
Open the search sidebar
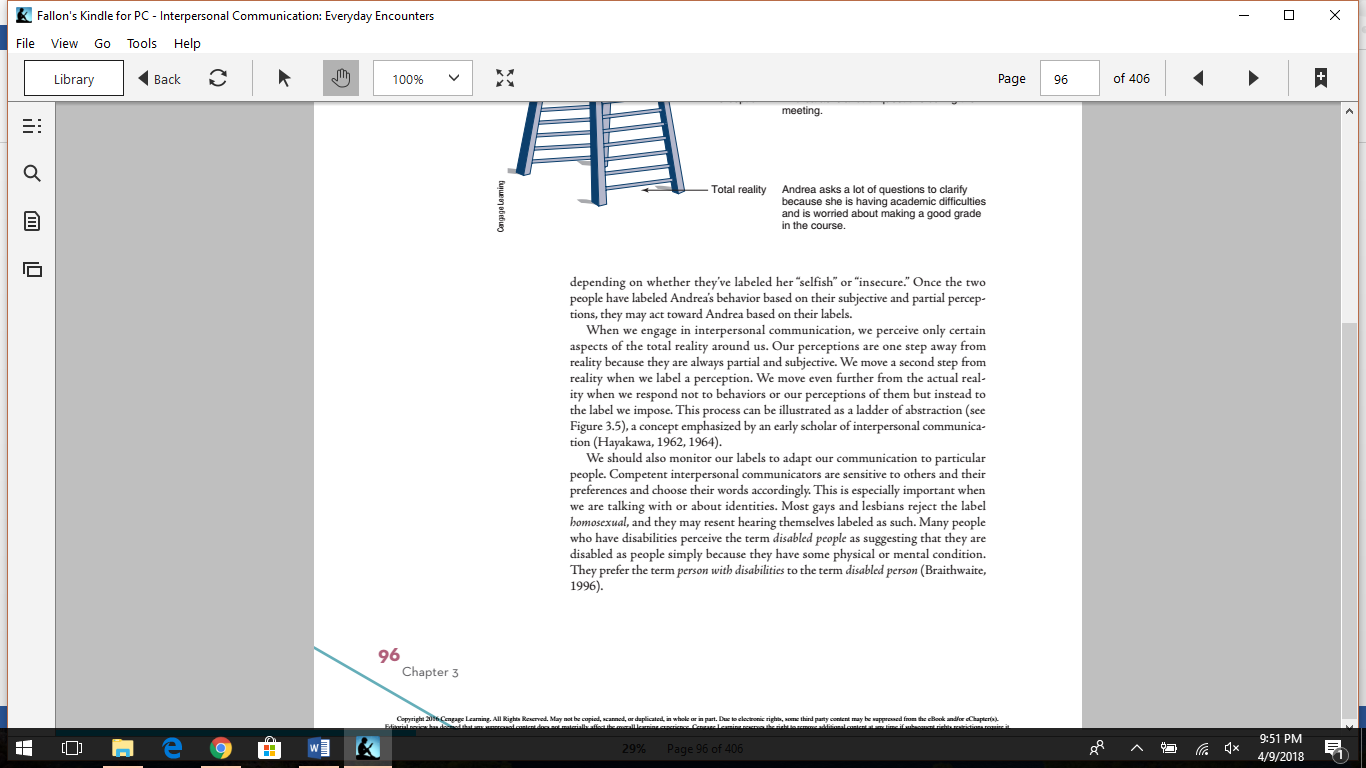pos(31,172)
